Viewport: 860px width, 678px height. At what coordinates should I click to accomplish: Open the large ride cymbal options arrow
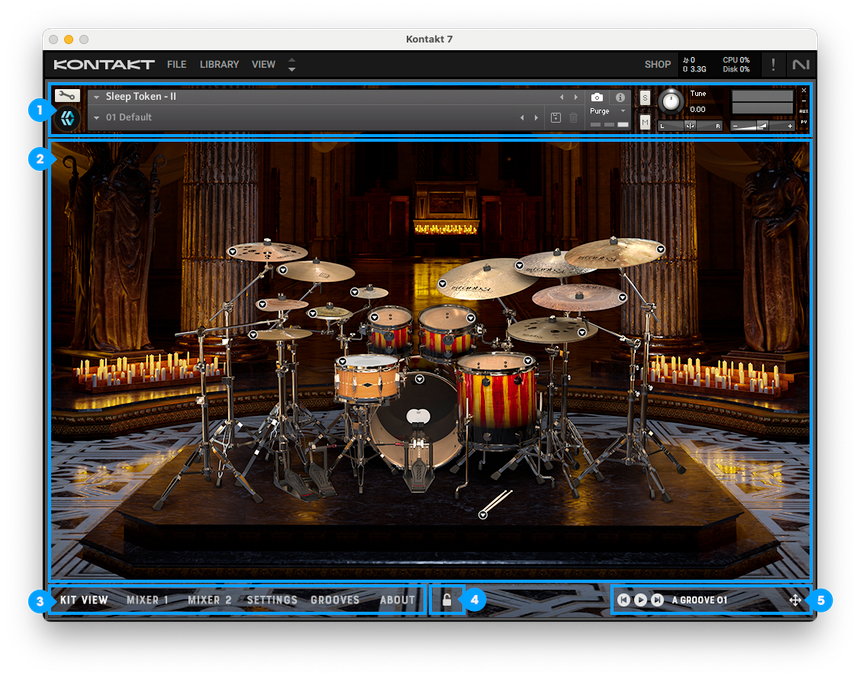click(442, 284)
